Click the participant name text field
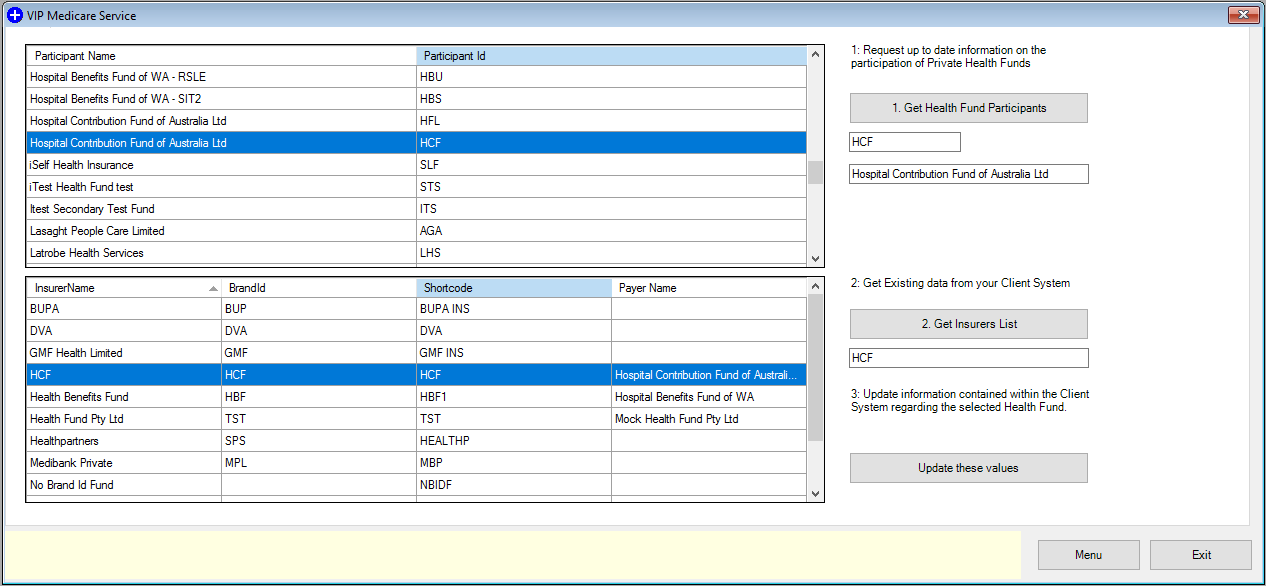This screenshot has height=586, width=1266. click(x=969, y=174)
